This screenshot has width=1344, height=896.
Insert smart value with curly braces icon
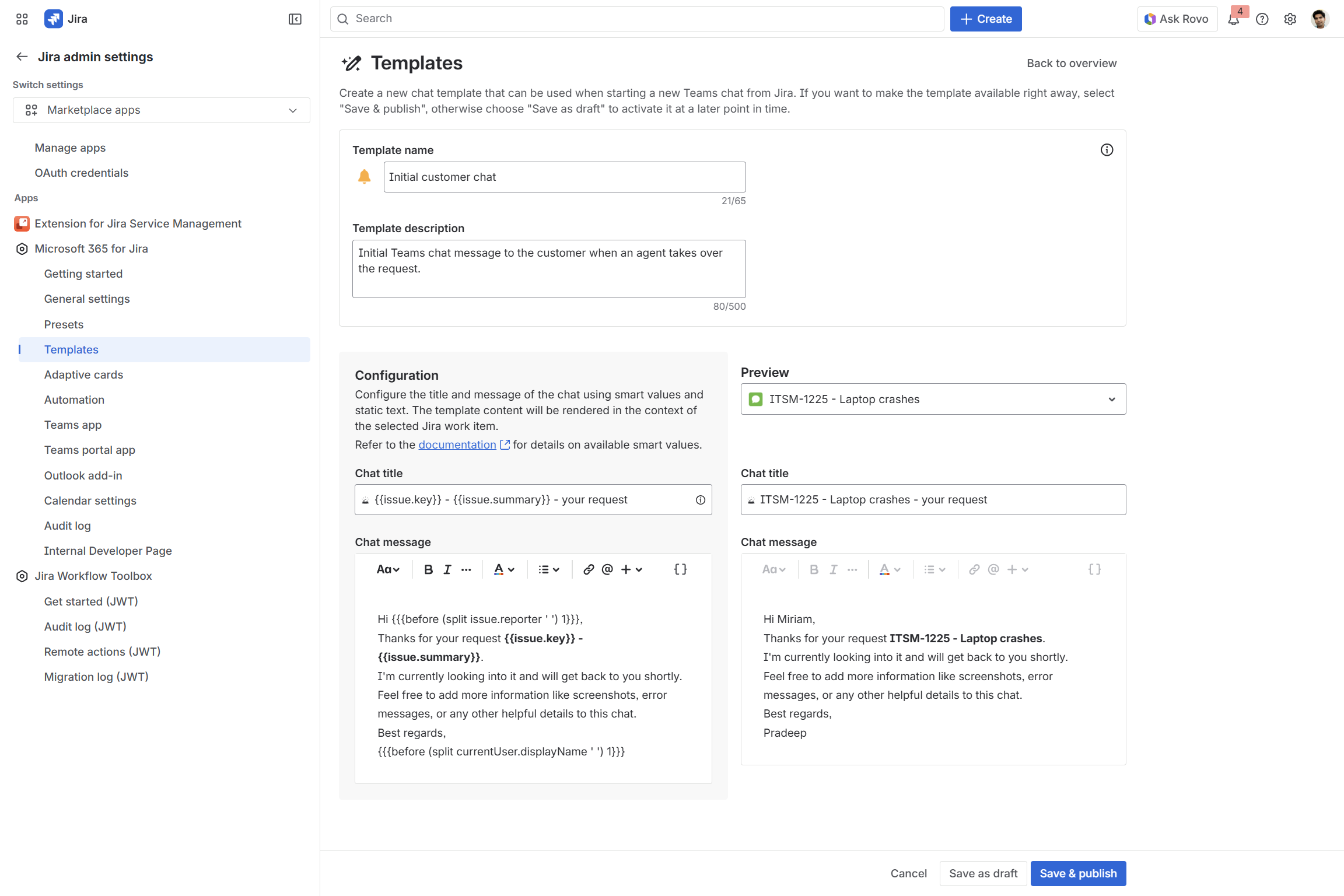[680, 569]
